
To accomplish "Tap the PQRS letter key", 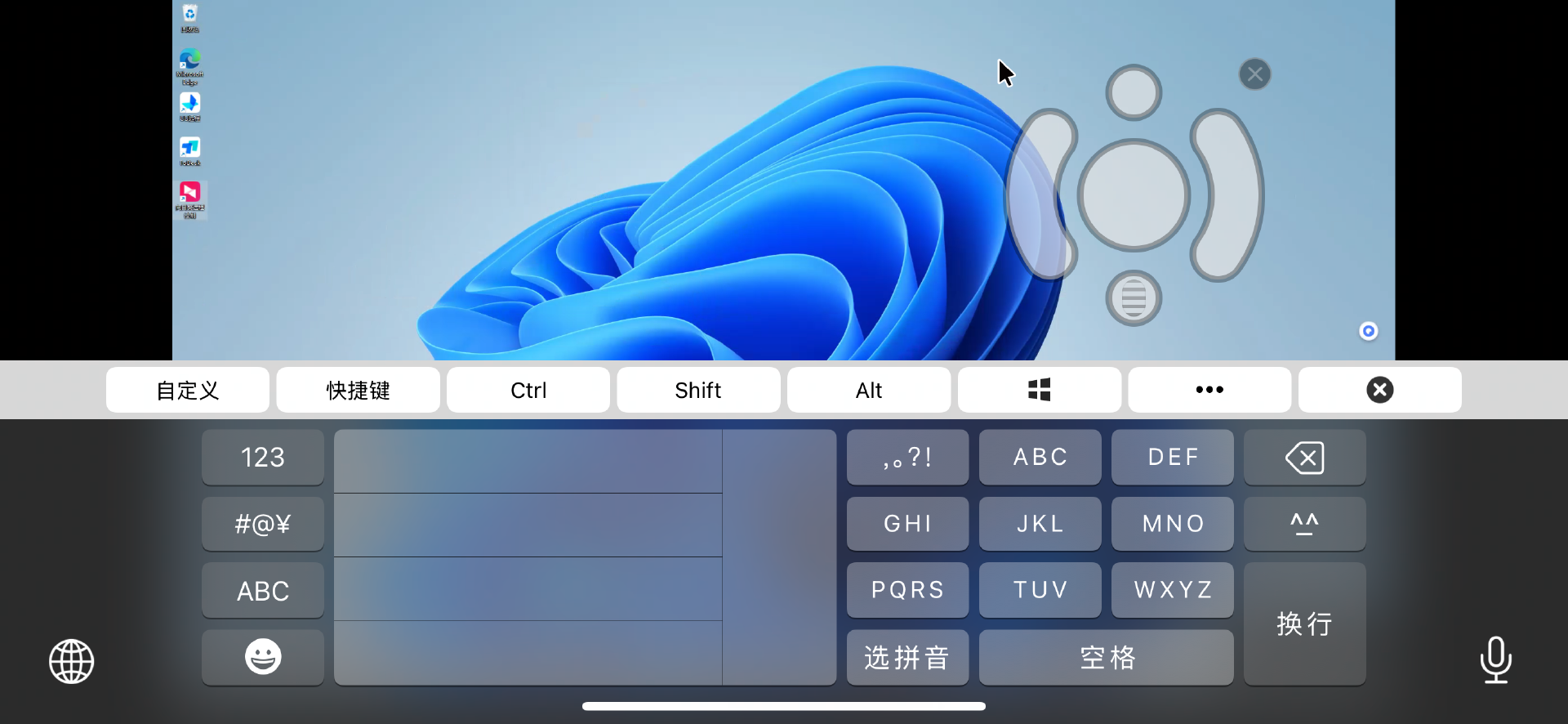I will tap(907, 590).
